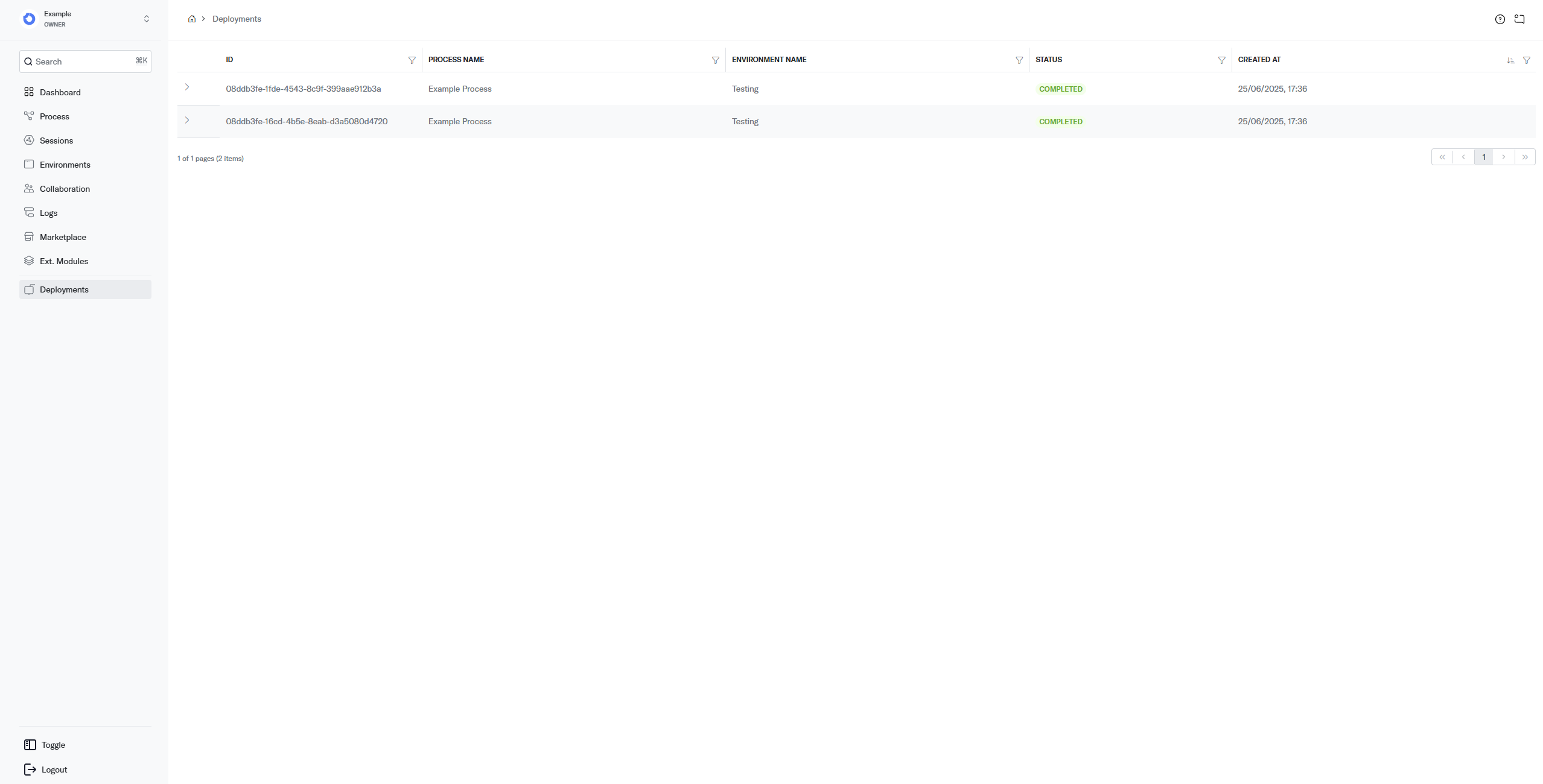Click the sidebar Toggle panel icon

click(30, 745)
